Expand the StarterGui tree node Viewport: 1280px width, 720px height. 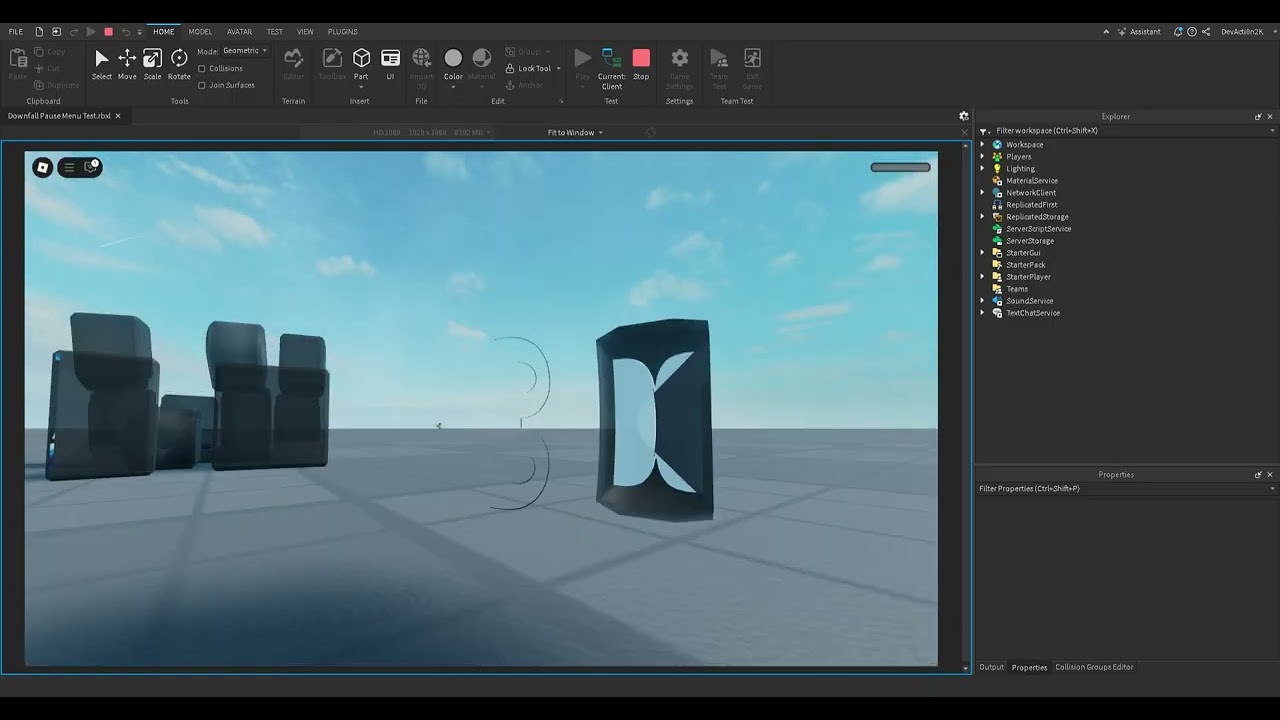[x=982, y=253]
